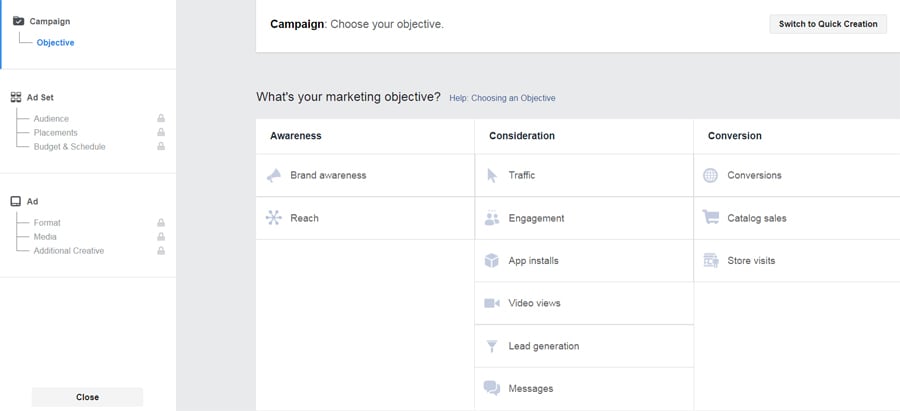
Task: Open the Ad Set section header
Action: point(40,98)
